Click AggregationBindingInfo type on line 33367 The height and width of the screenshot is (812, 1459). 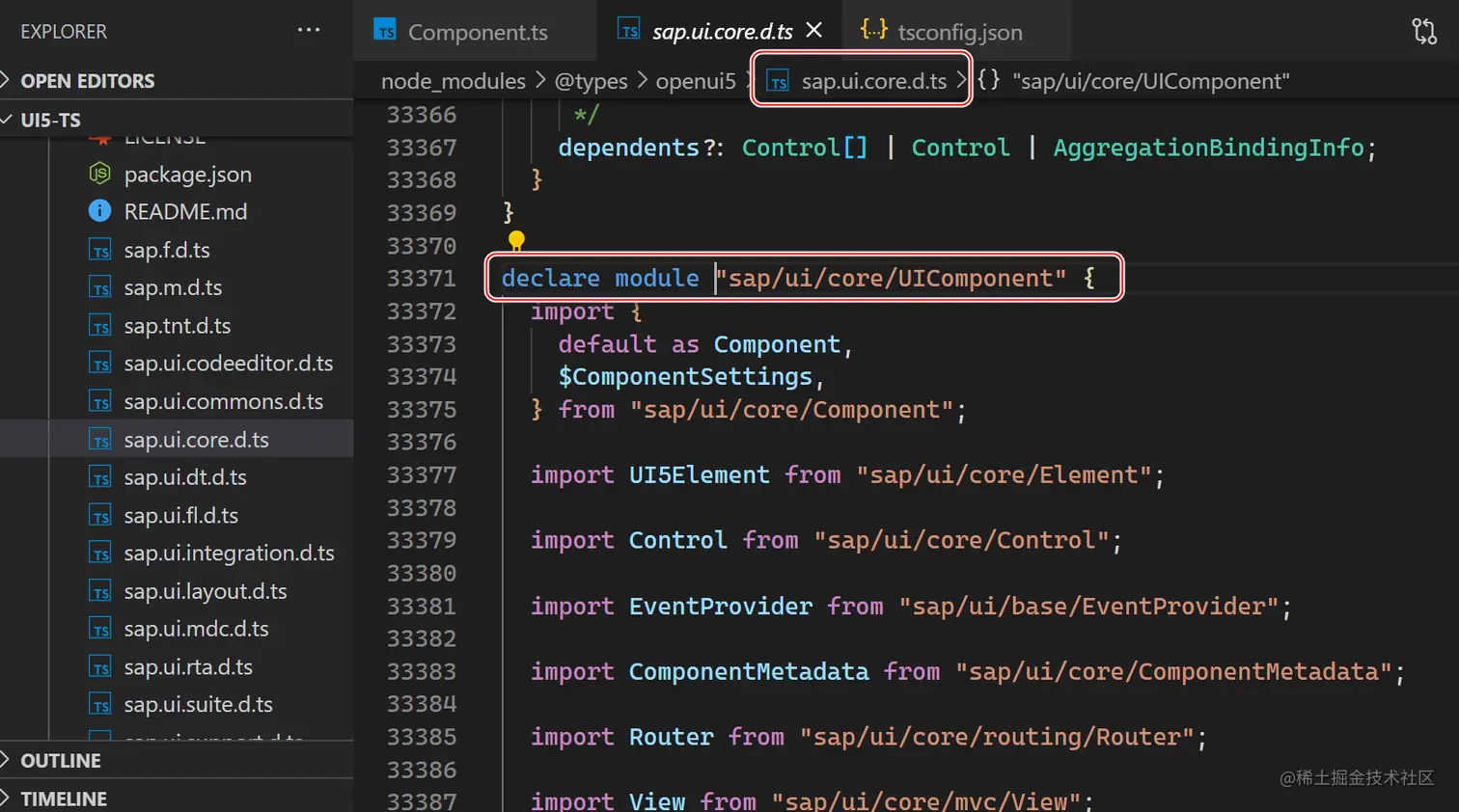[1208, 148]
